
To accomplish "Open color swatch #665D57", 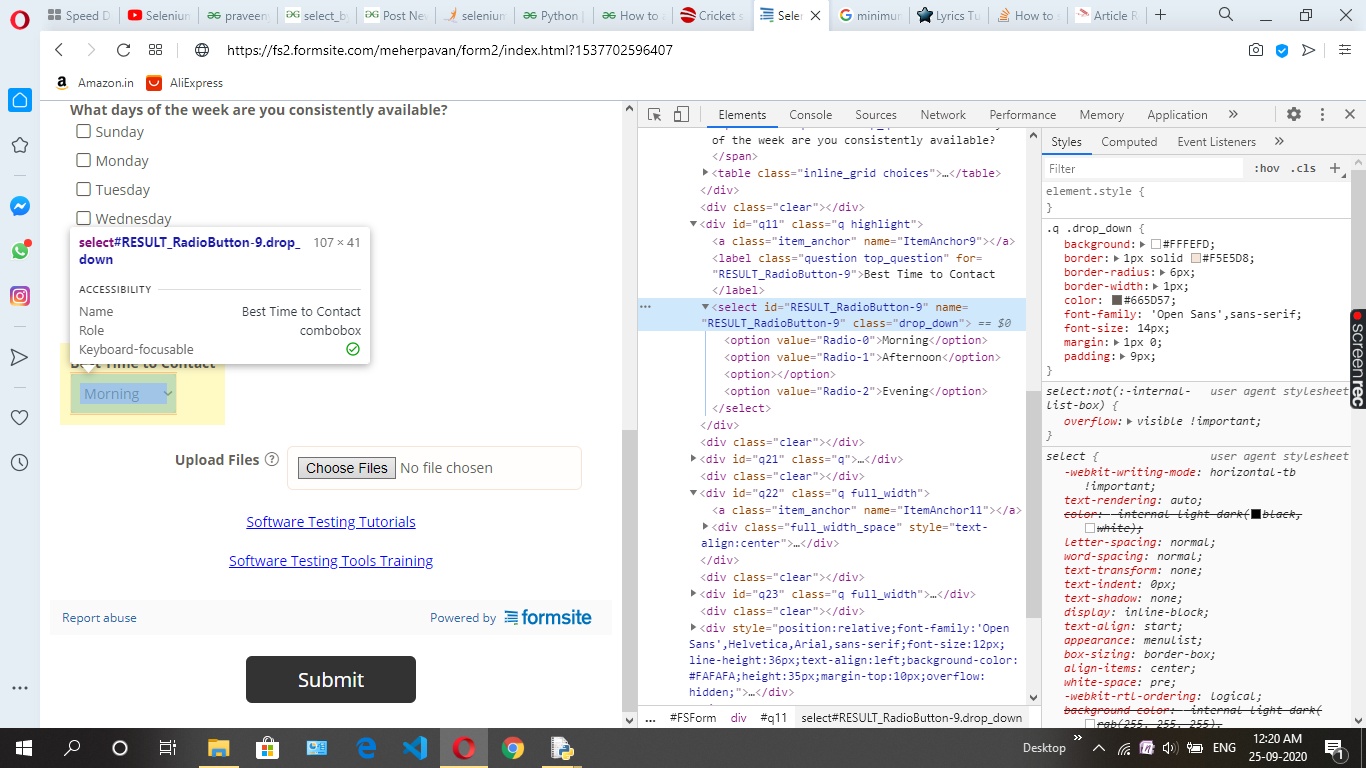I will [x=1116, y=300].
